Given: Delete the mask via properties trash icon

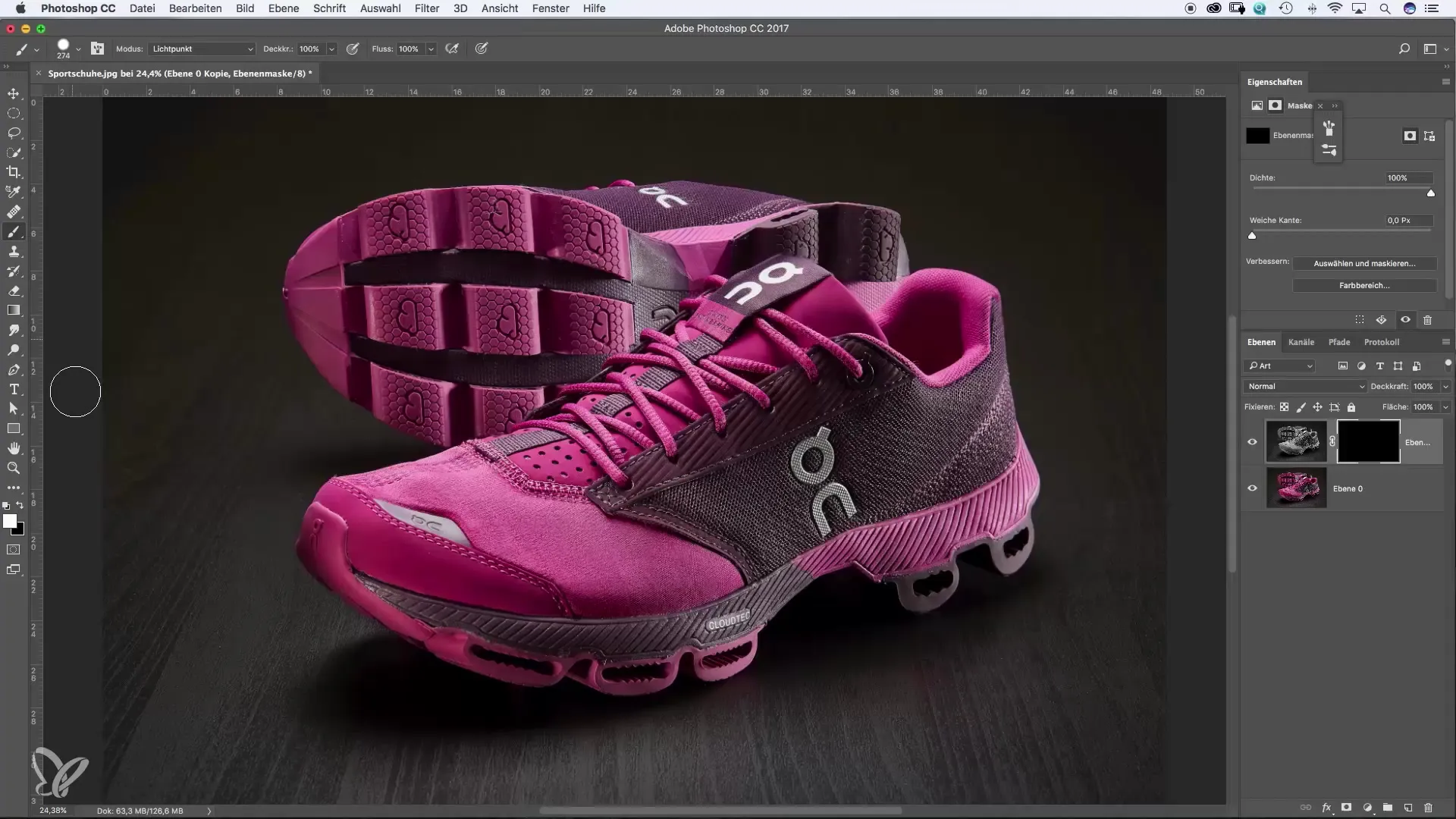Looking at the screenshot, I should [1428, 320].
